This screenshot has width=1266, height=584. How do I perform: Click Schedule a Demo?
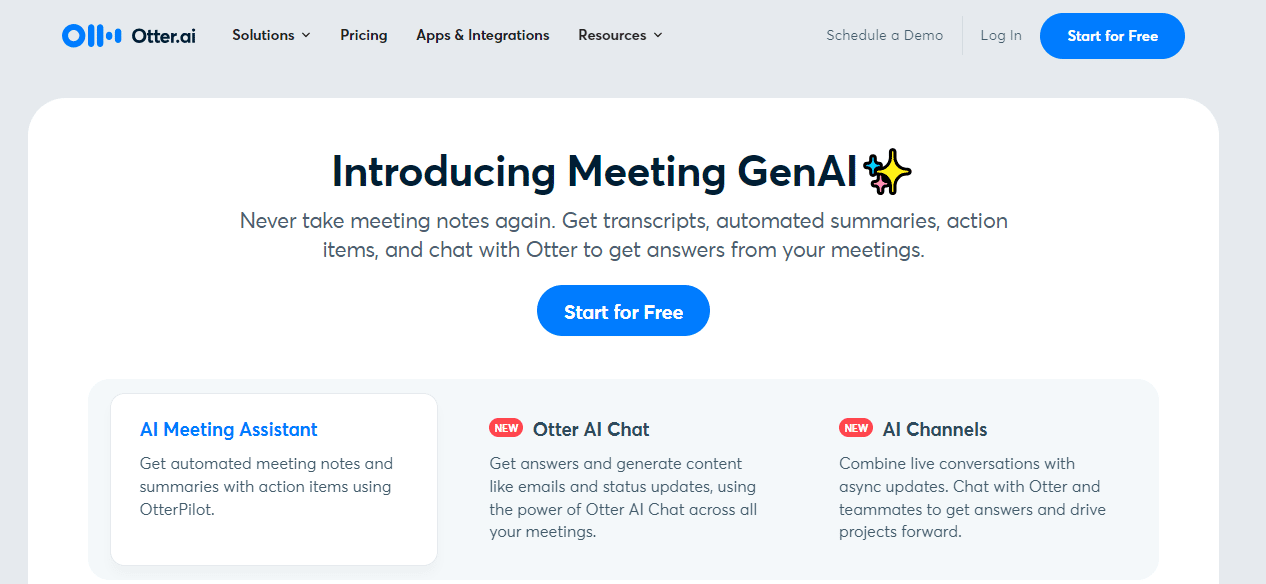click(x=884, y=35)
